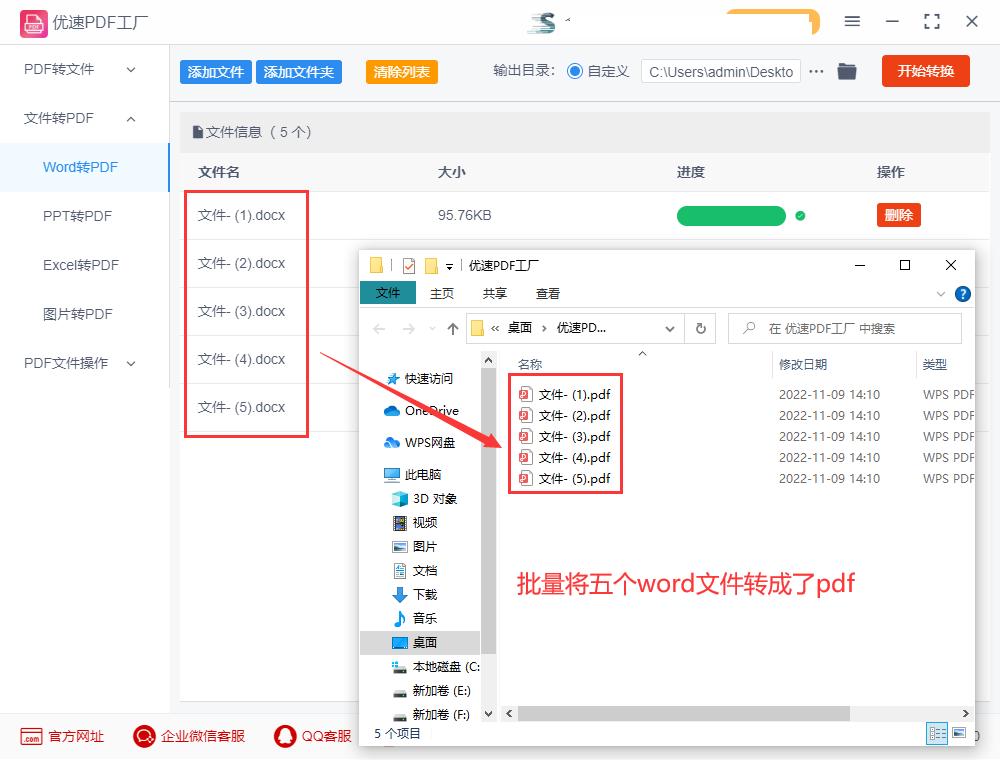Collapse the 文件转PDF section chevron
This screenshot has height=760, width=1000.
tap(131, 118)
